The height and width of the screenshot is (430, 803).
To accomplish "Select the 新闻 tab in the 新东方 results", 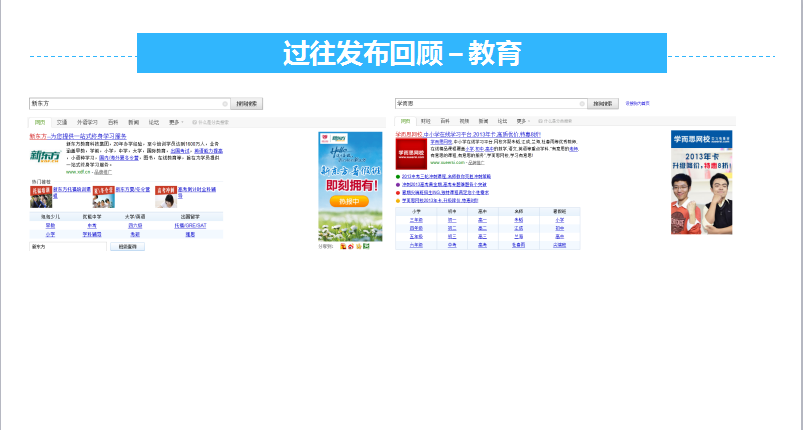I will (133, 122).
